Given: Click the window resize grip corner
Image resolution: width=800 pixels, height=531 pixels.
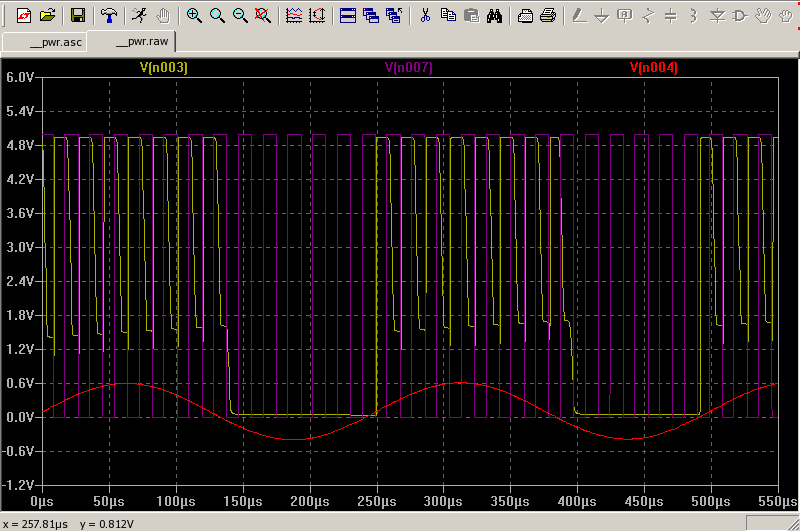Looking at the screenshot, I should coord(793,524).
